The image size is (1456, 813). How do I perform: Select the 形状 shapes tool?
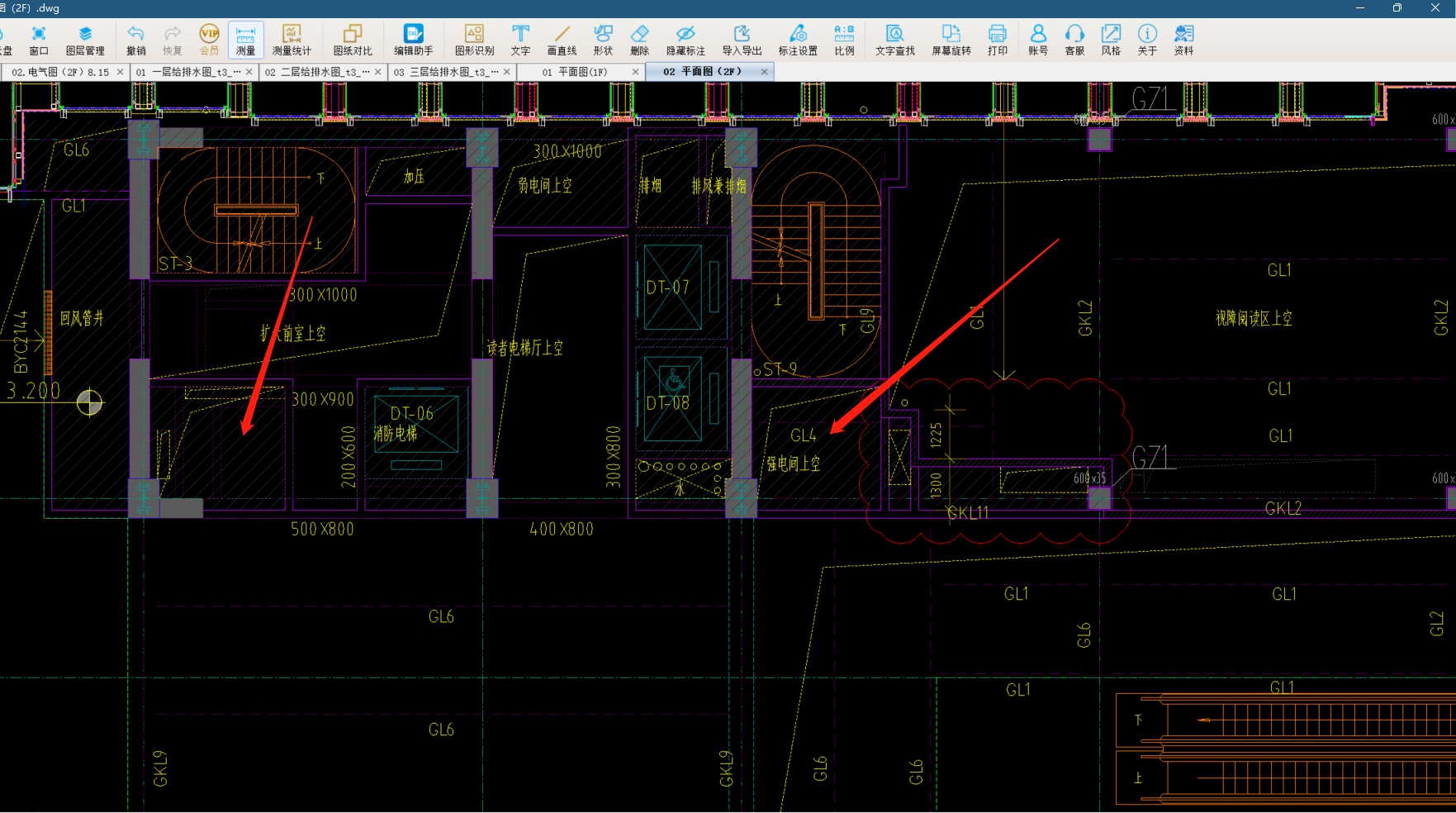[603, 40]
